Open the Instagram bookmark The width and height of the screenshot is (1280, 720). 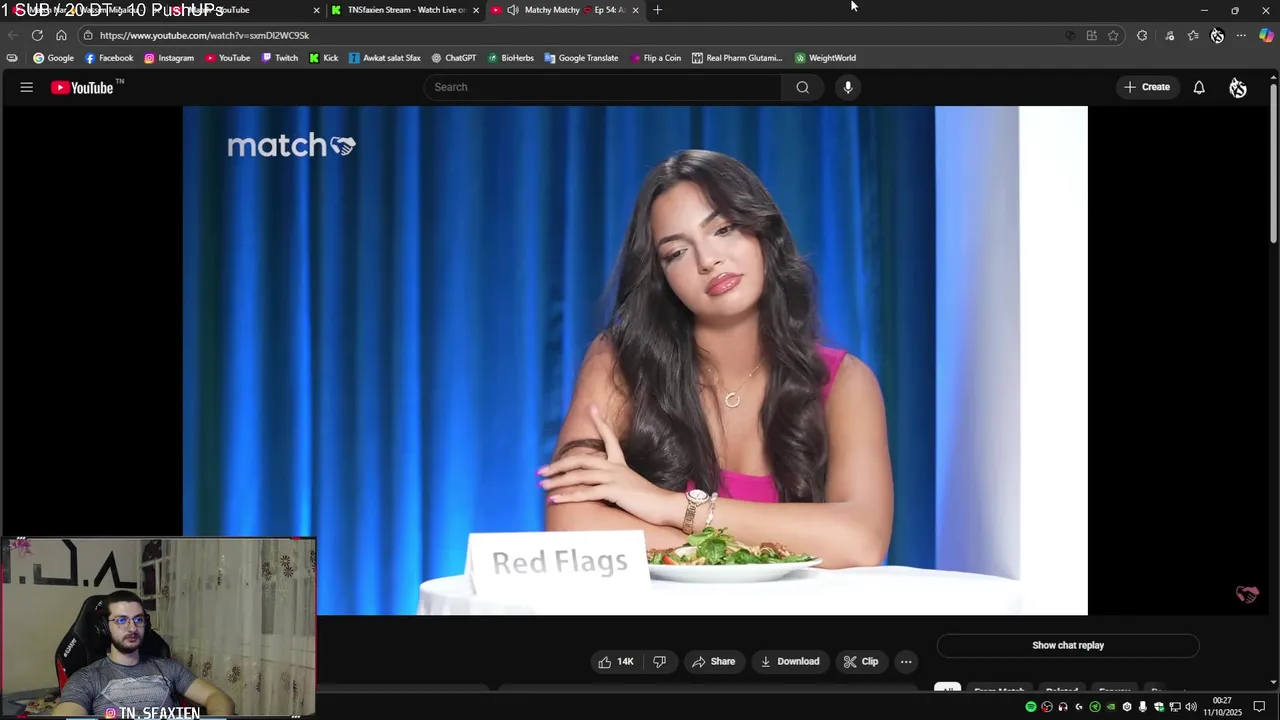pyautogui.click(x=169, y=58)
